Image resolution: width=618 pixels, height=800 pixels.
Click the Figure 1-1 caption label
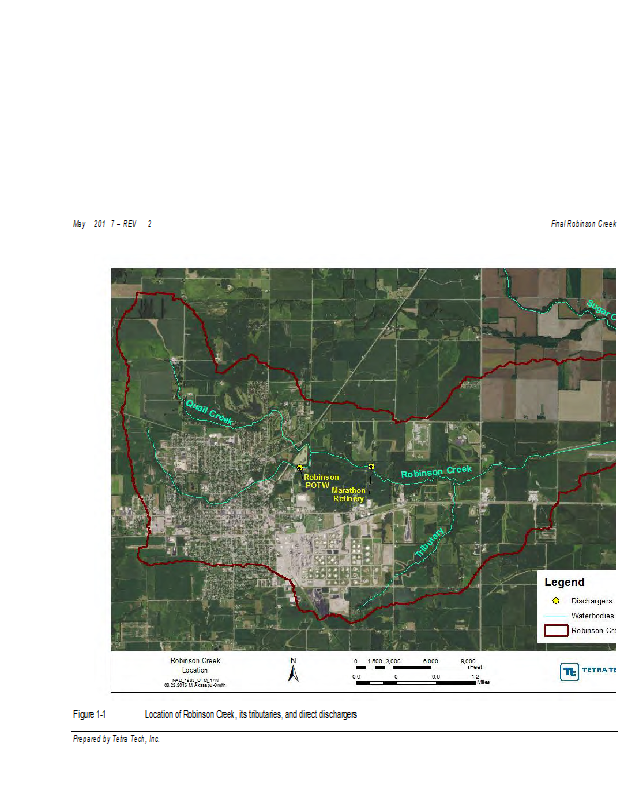point(89,715)
